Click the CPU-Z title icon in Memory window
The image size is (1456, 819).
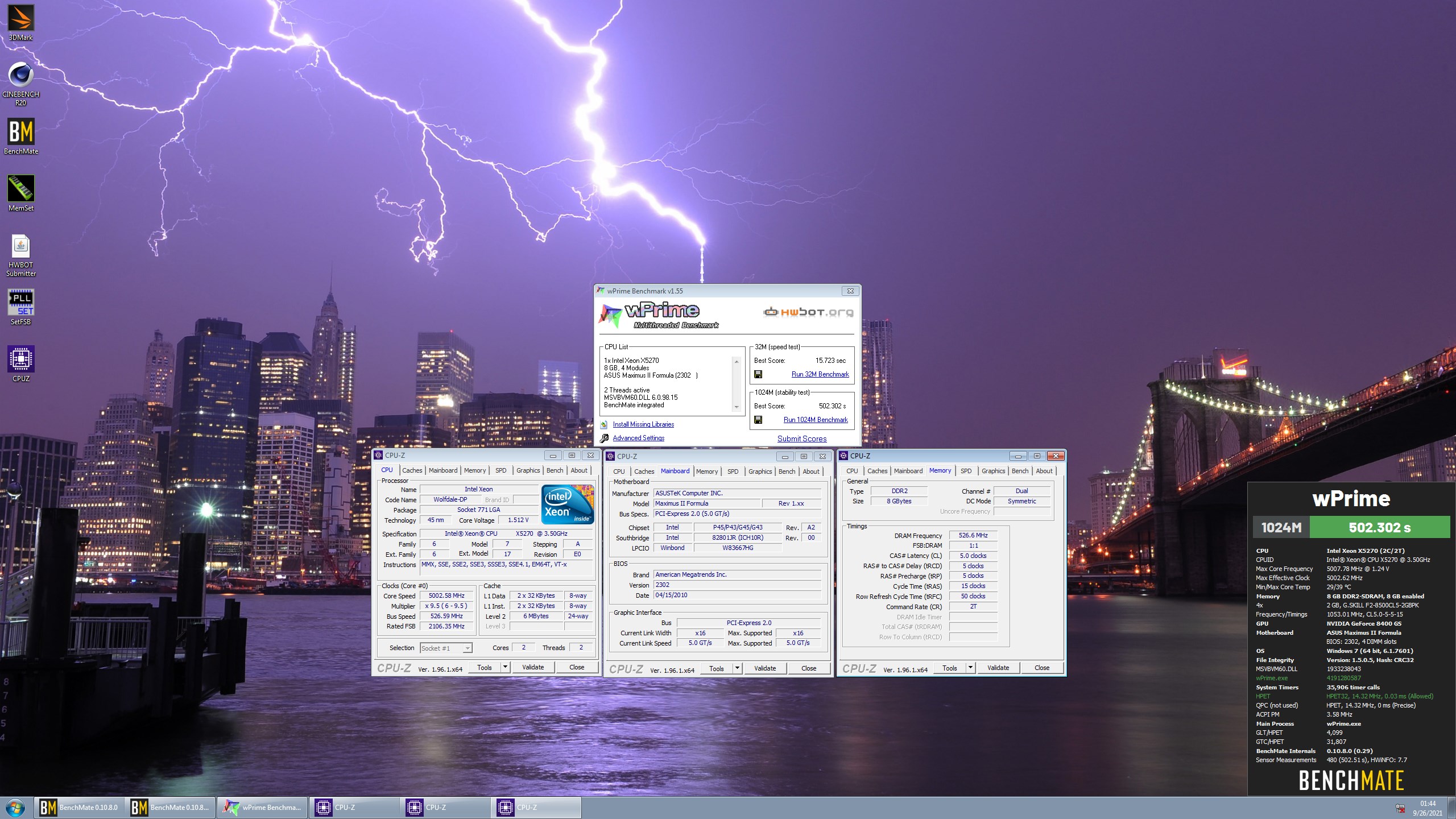pyautogui.click(x=843, y=456)
